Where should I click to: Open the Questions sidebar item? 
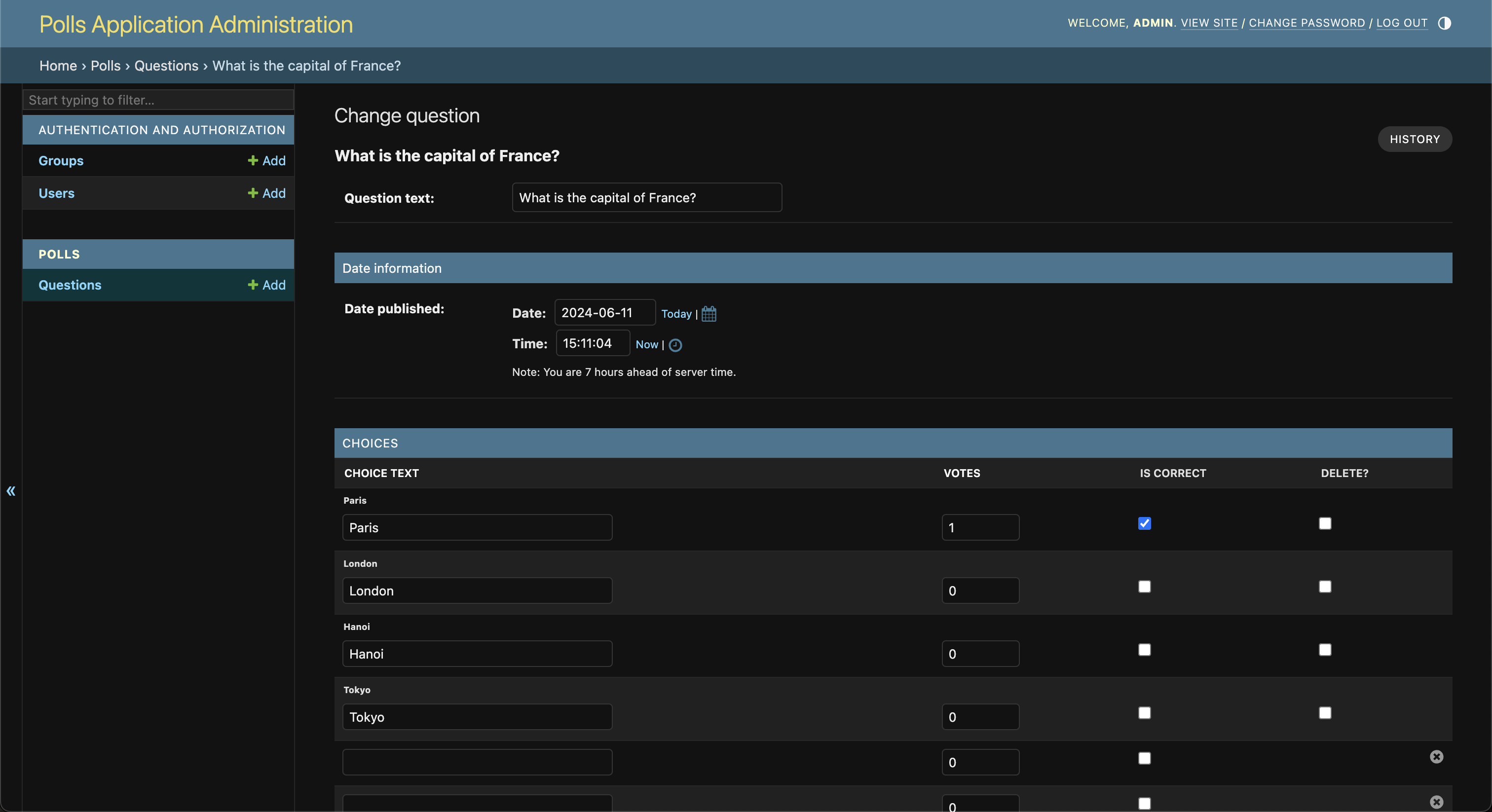tap(70, 285)
